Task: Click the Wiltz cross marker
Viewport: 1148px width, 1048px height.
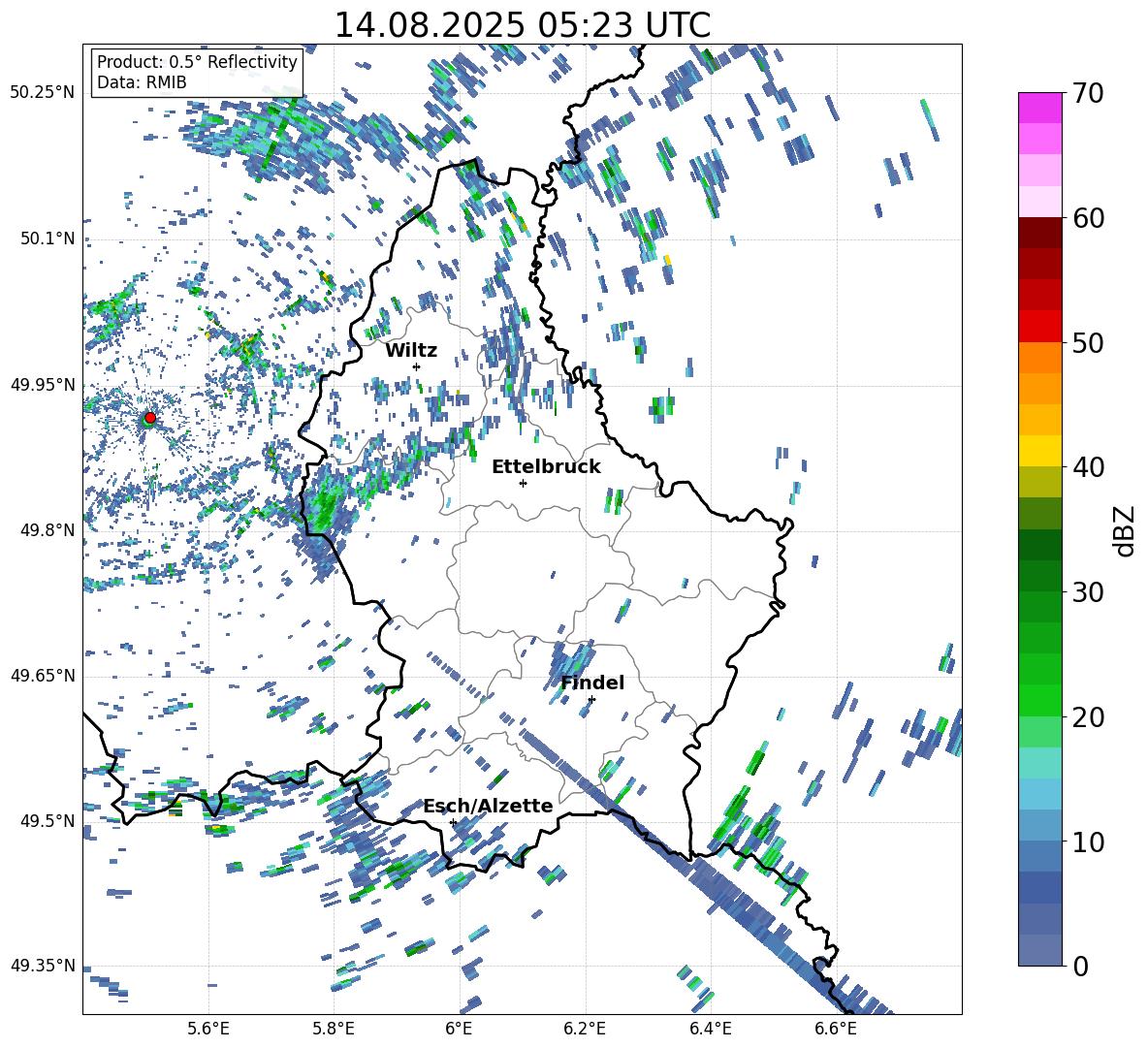Action: tap(417, 366)
